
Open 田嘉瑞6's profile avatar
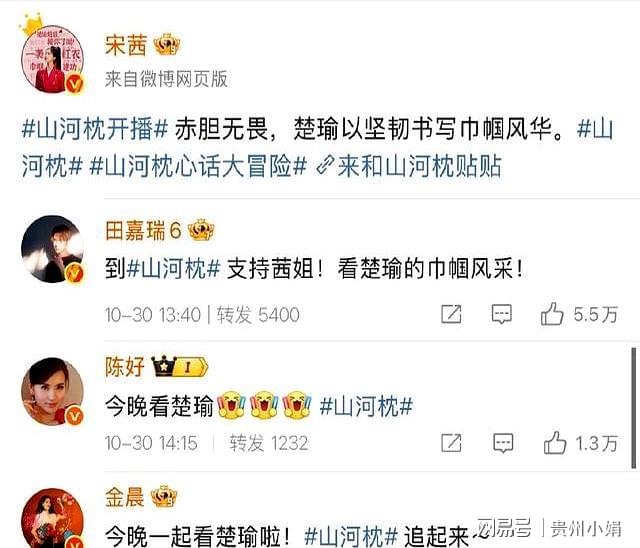click(52, 249)
